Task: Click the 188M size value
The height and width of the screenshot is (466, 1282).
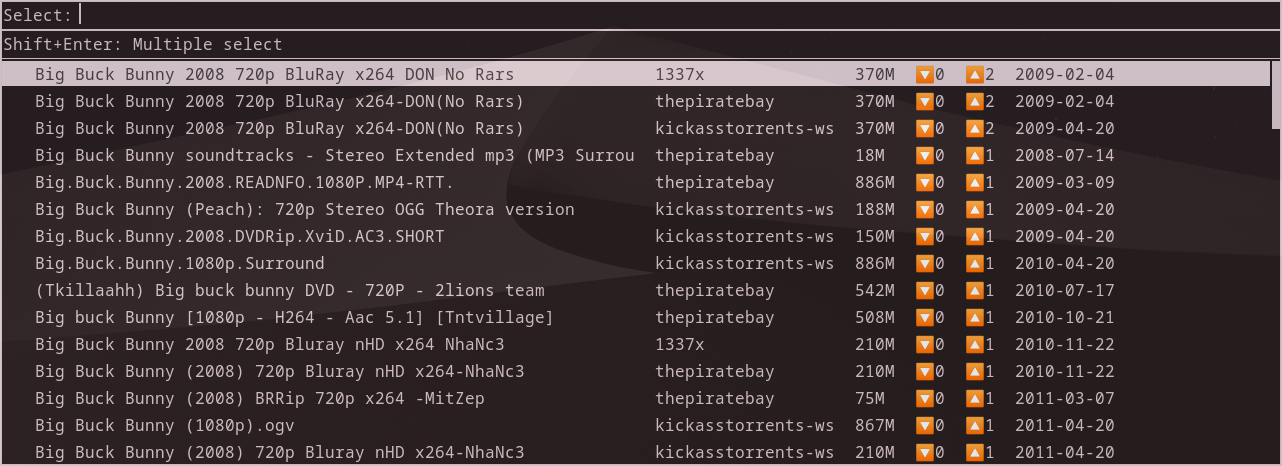Action: pyautogui.click(x=875, y=209)
